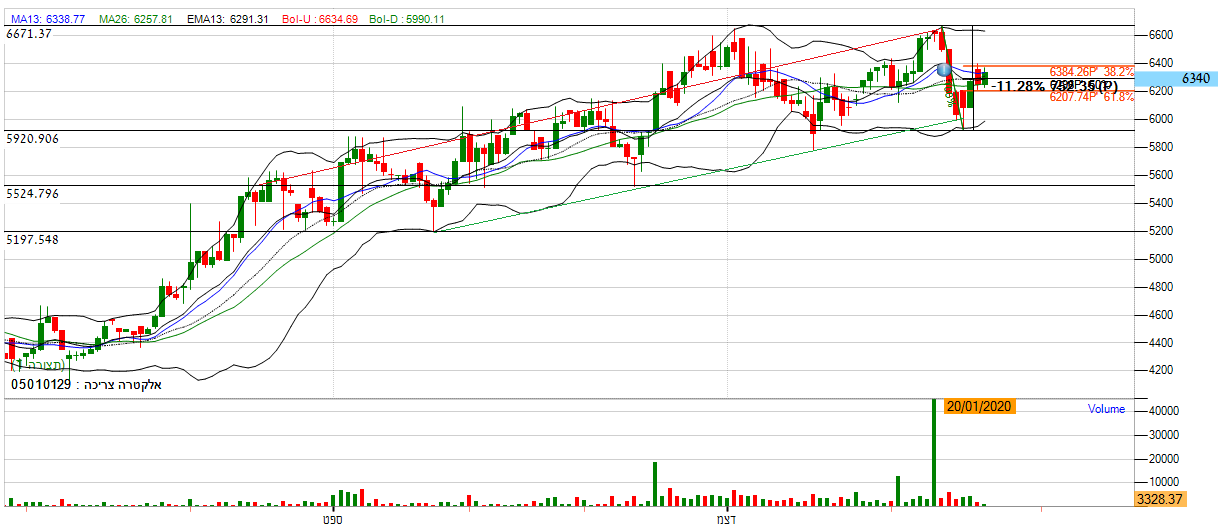Click the blue Volume panel label
Viewport: 1218px width, 528px height.
(1106, 409)
